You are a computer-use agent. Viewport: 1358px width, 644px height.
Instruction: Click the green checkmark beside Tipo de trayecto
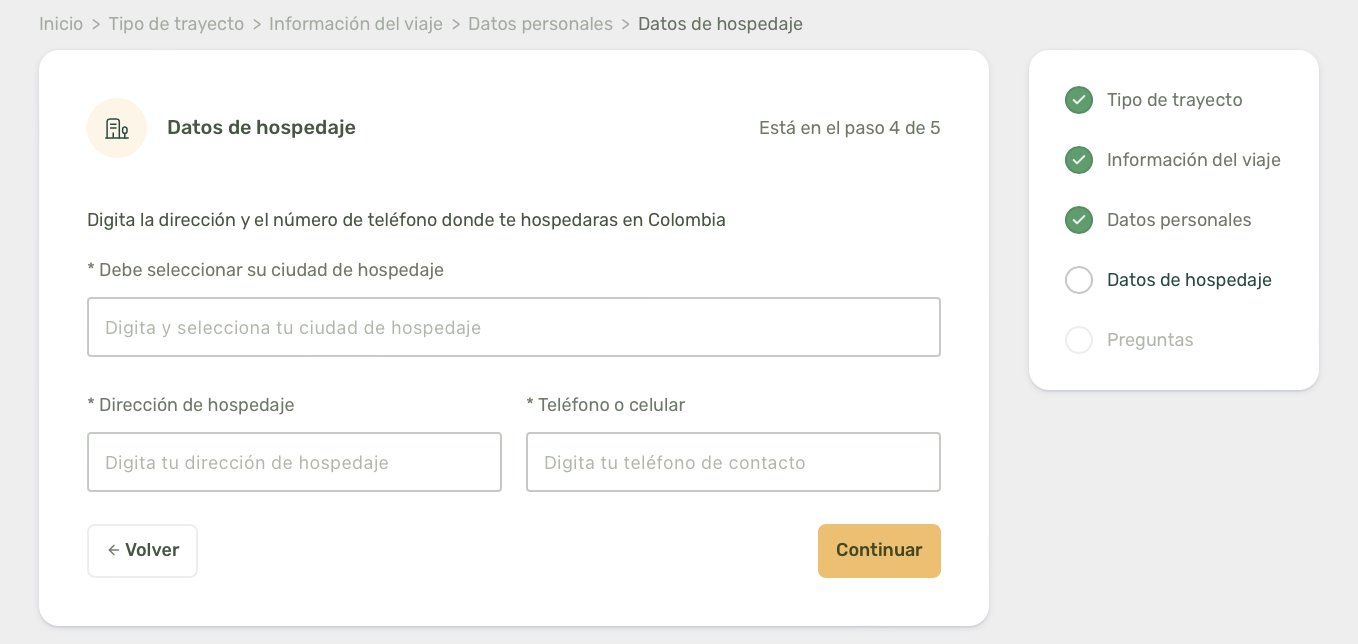[x=1079, y=100]
